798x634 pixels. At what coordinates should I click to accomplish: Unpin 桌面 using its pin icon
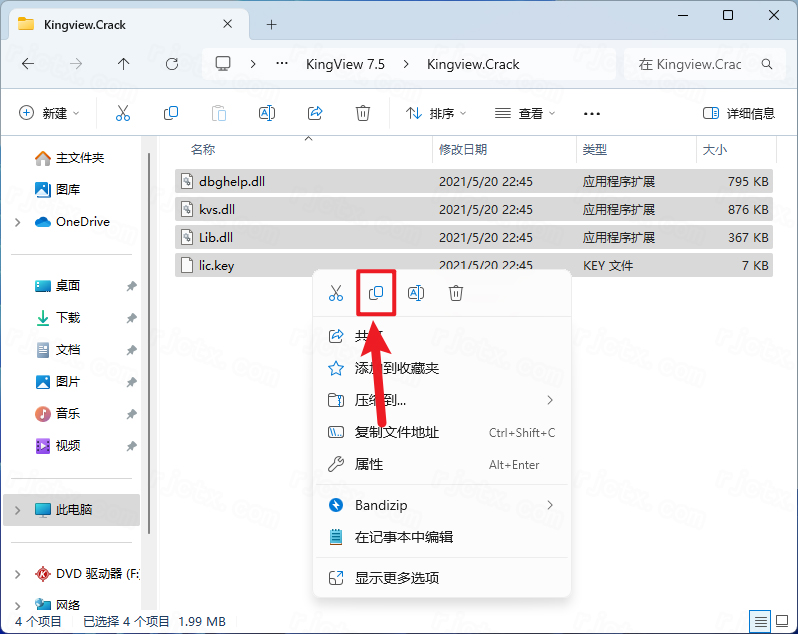coord(131,286)
